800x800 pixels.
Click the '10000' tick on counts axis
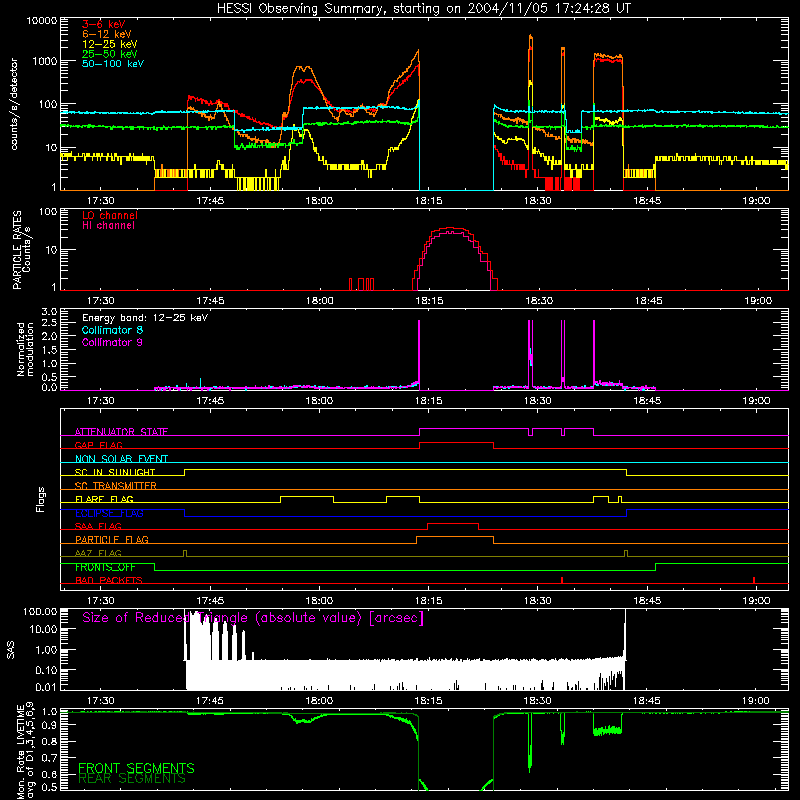[x=41, y=21]
